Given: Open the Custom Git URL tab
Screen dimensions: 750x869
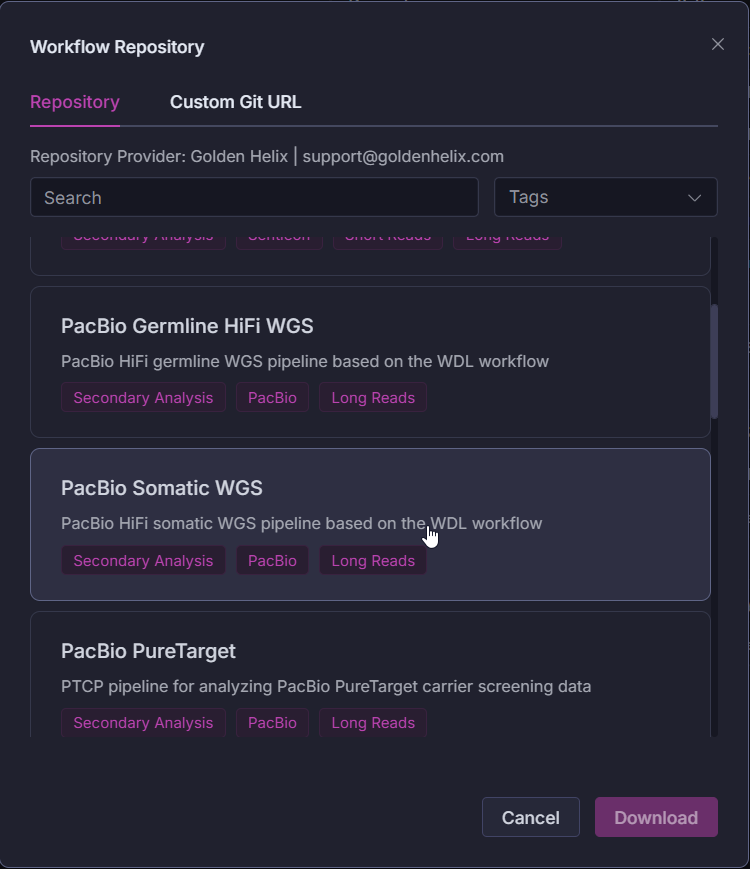Looking at the screenshot, I should point(235,102).
